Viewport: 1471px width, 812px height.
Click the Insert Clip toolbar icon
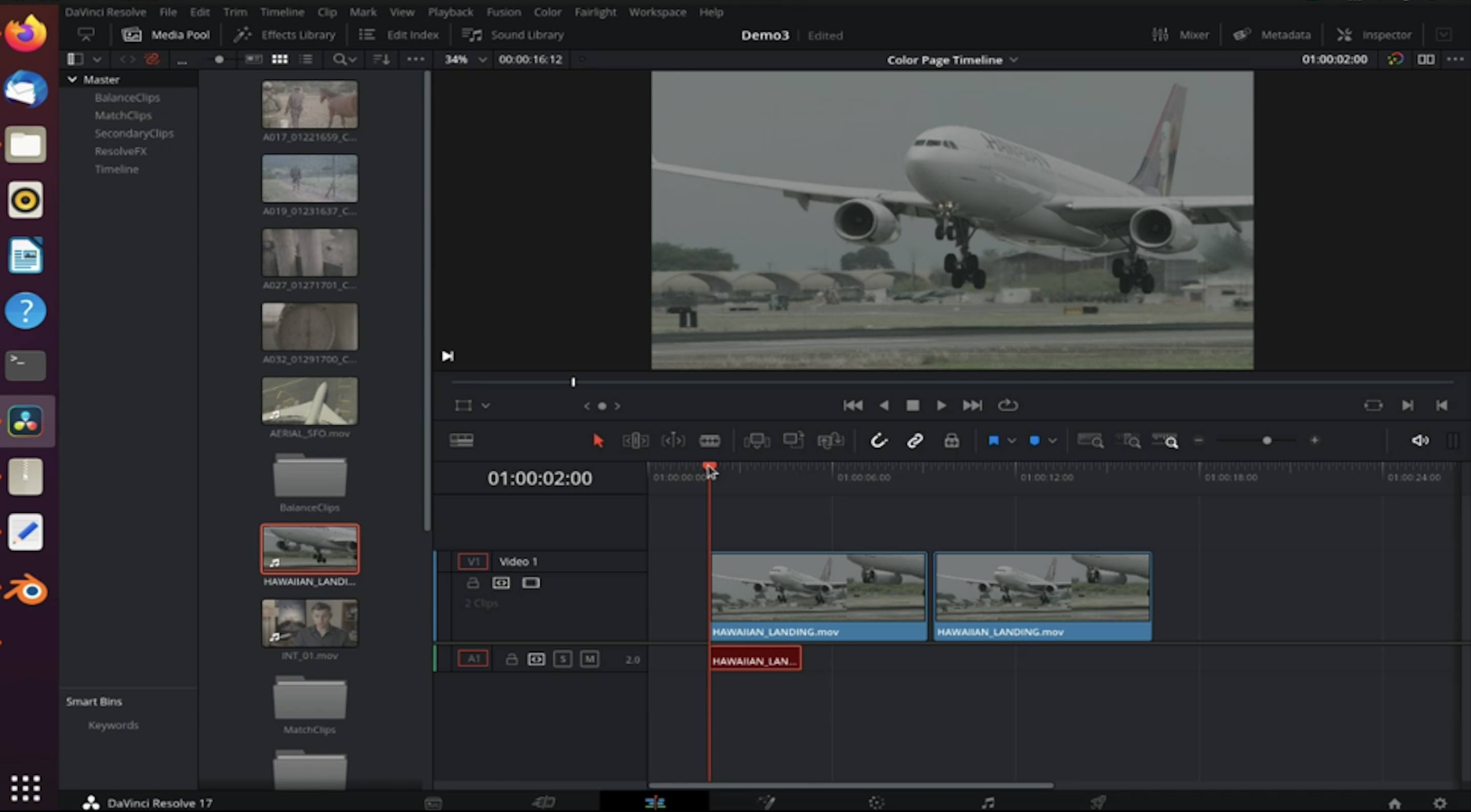(x=756, y=440)
